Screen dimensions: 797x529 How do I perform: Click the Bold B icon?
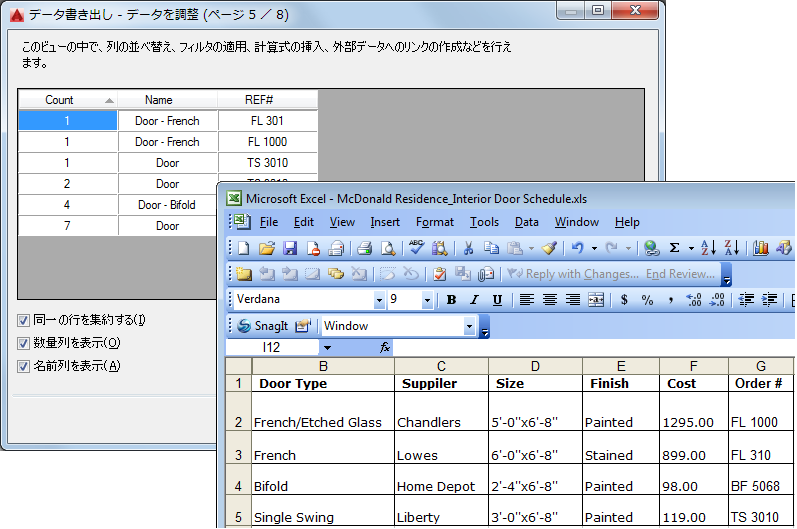coord(451,300)
